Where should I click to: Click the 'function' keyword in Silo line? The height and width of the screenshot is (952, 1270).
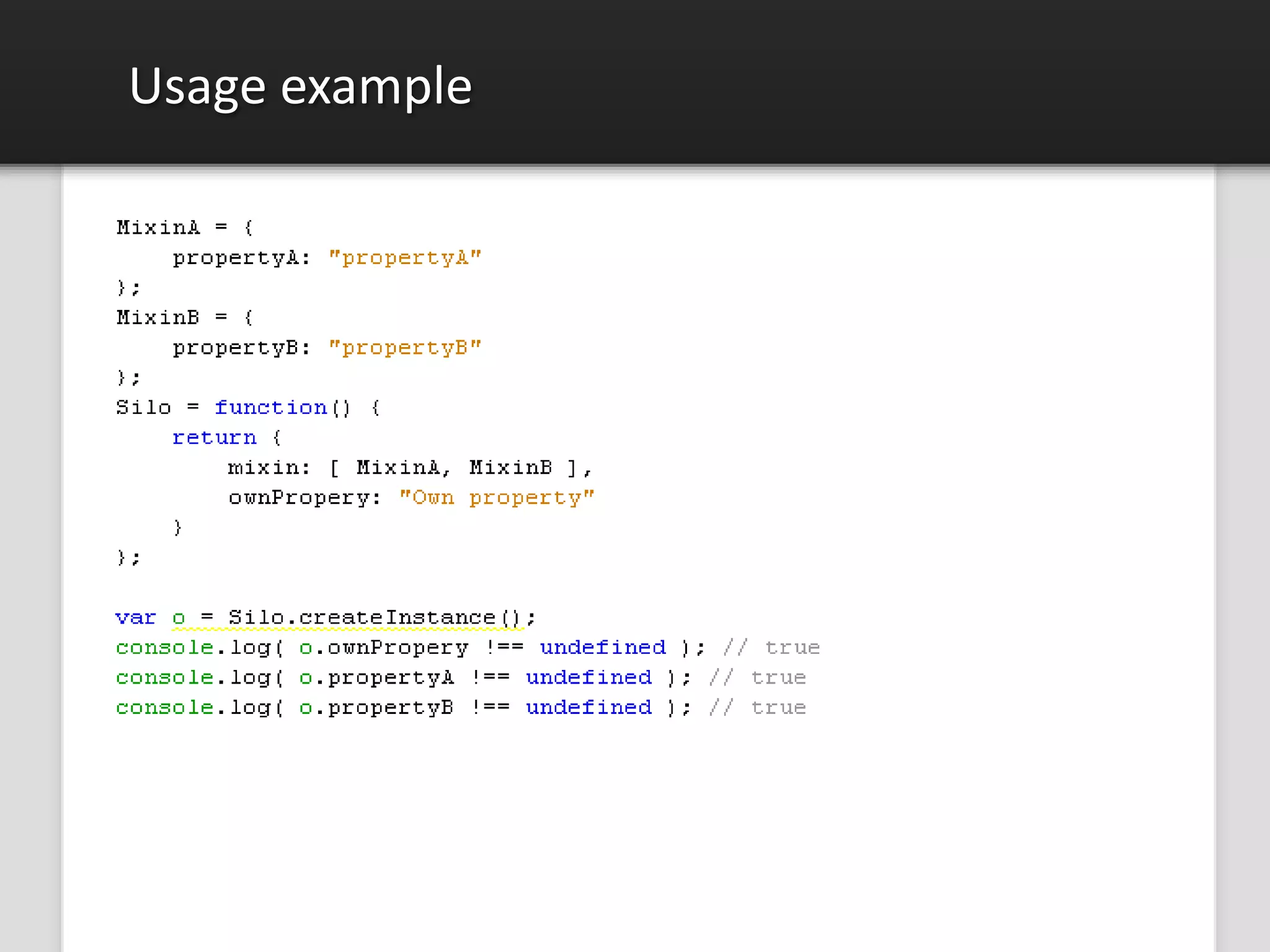(x=271, y=407)
